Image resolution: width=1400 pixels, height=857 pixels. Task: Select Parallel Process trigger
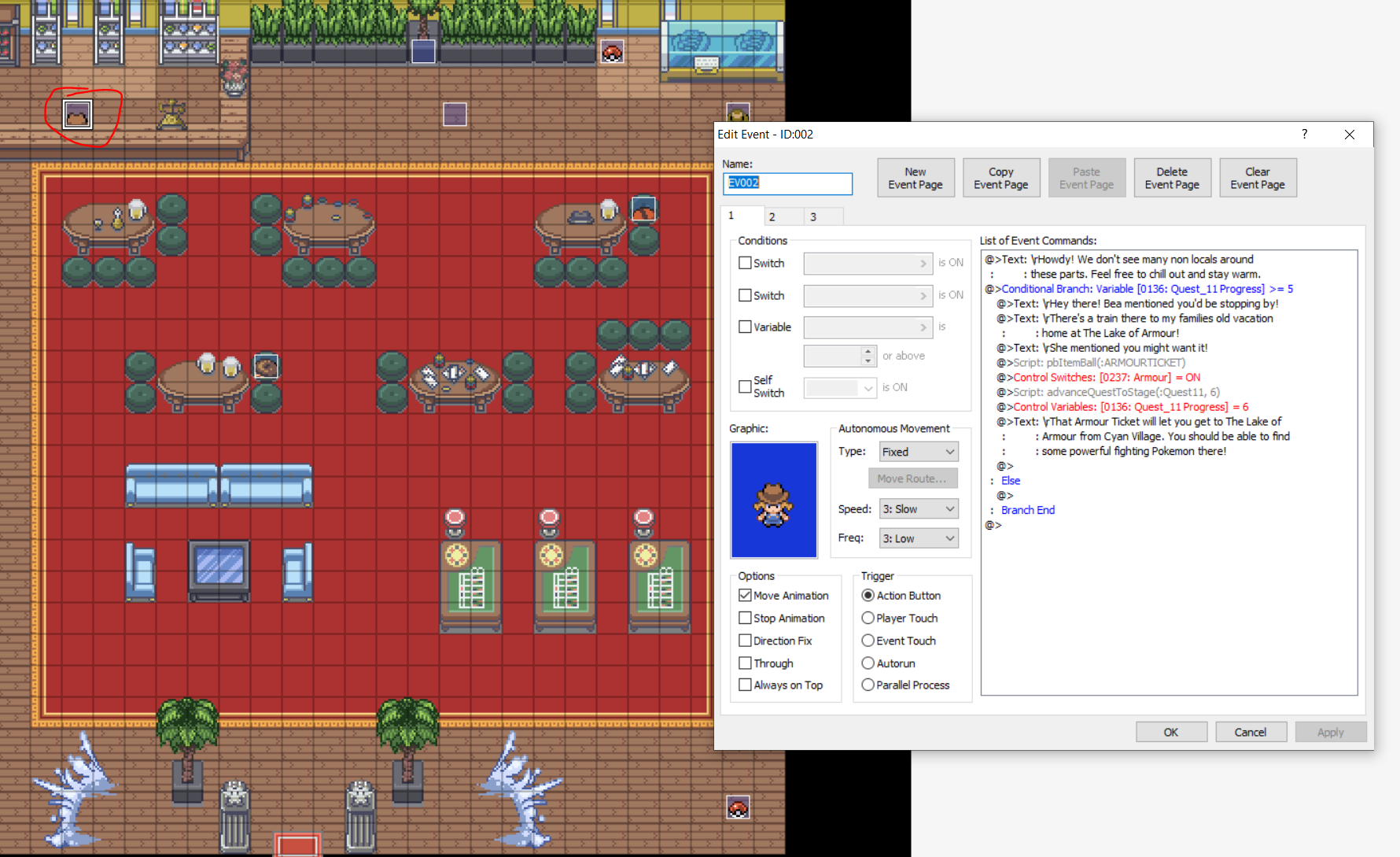point(868,685)
